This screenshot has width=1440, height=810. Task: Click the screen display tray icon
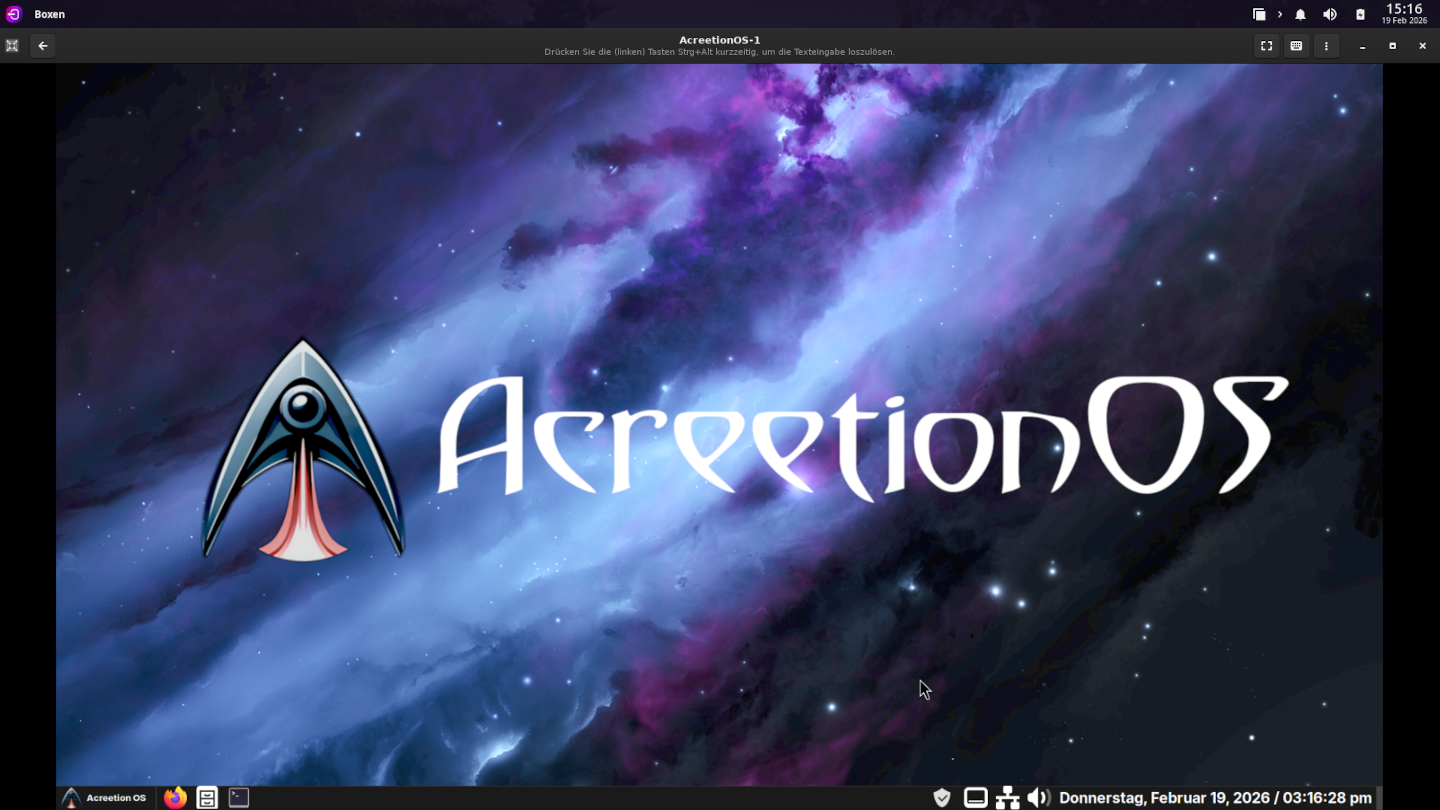(975, 797)
